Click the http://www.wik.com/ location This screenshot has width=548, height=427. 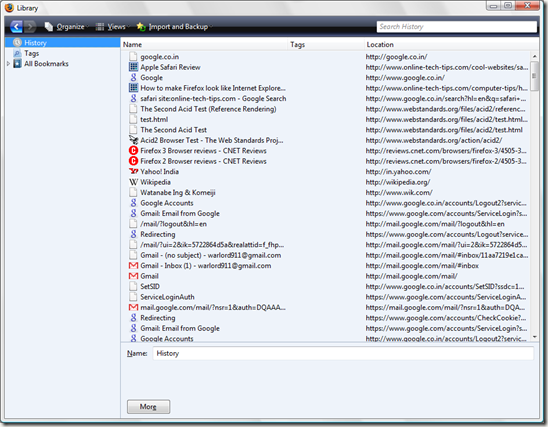click(x=399, y=192)
